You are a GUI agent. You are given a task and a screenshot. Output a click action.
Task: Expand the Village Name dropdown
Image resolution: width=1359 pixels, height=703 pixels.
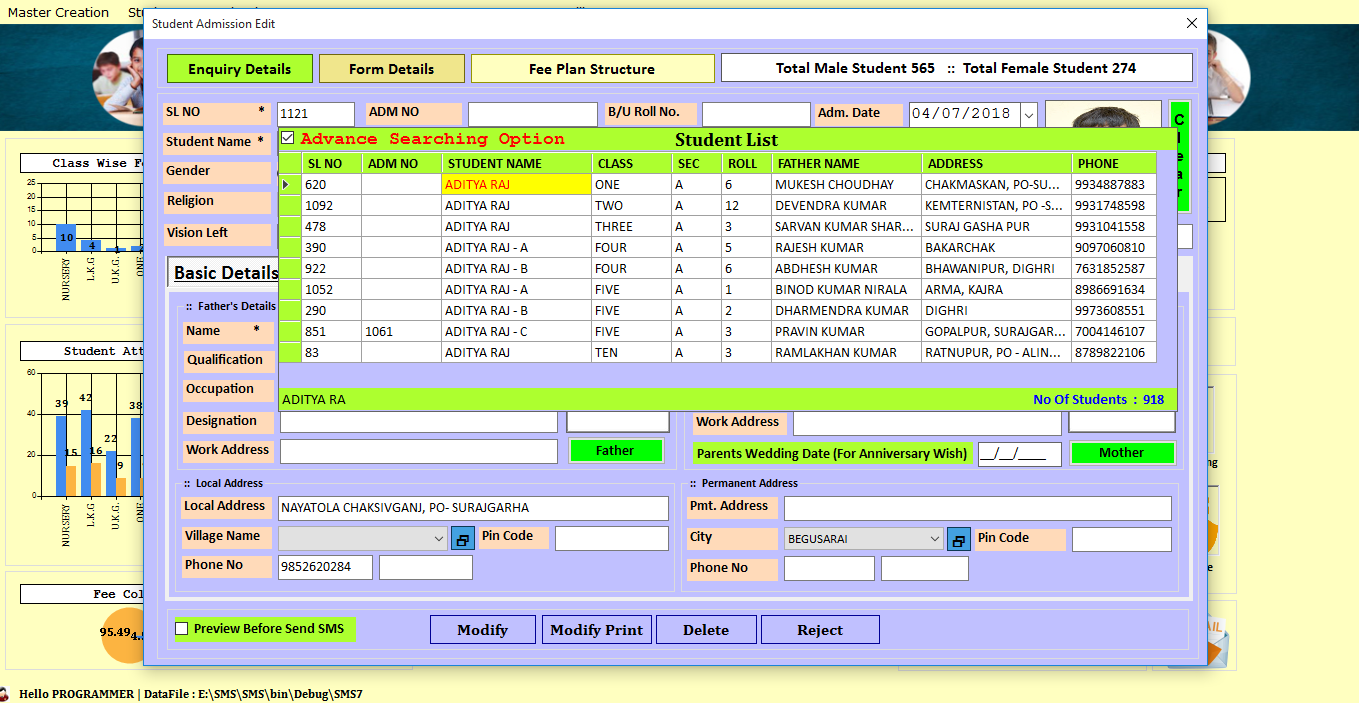point(438,539)
